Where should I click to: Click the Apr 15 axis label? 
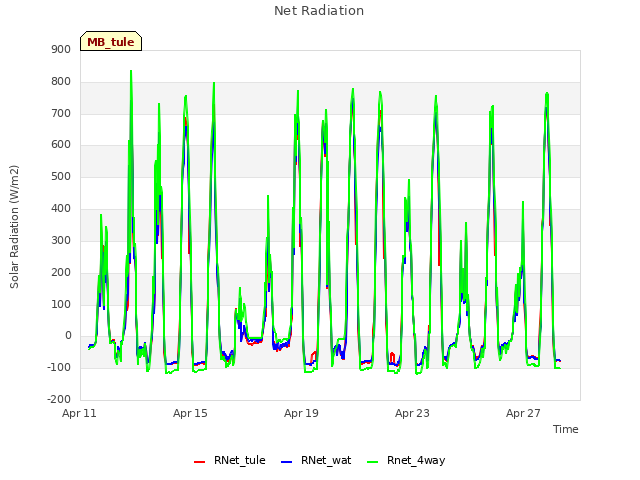pyautogui.click(x=190, y=413)
